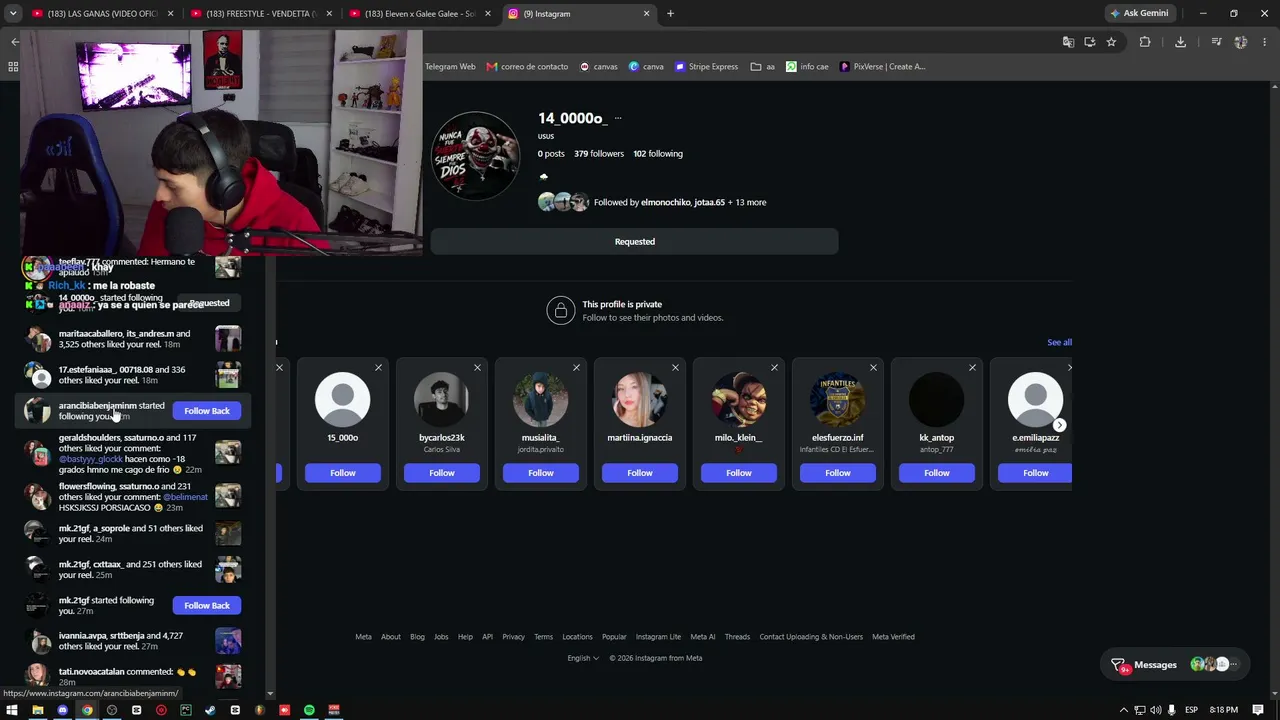Click the install app icon in address bar

click(1089, 42)
